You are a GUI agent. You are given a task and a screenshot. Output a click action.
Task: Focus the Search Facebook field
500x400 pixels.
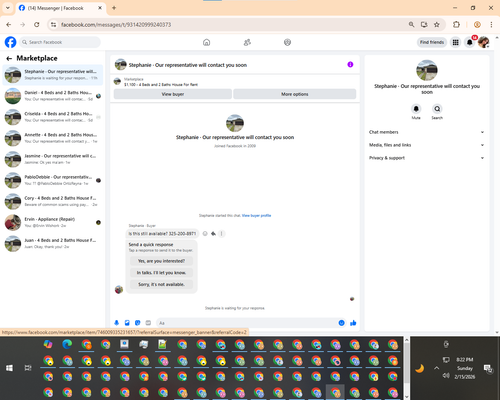(60, 42)
